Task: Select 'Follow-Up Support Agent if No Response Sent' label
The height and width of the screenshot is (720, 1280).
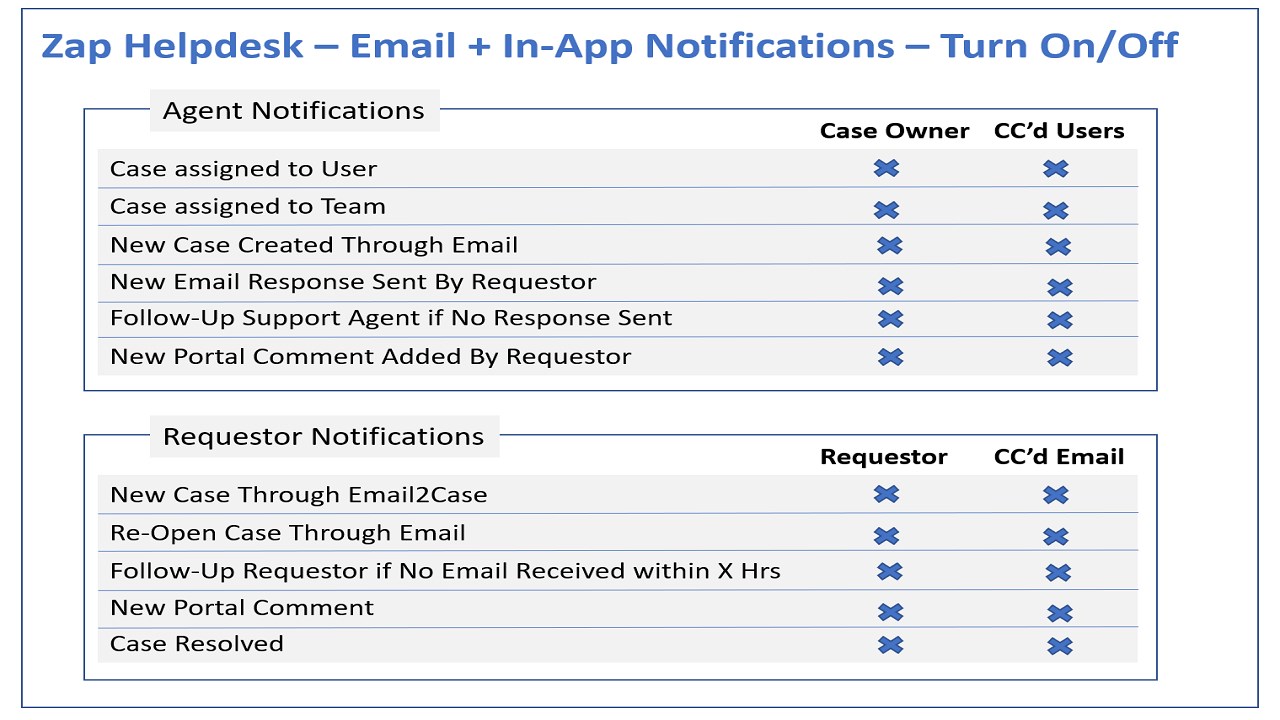Action: click(391, 318)
